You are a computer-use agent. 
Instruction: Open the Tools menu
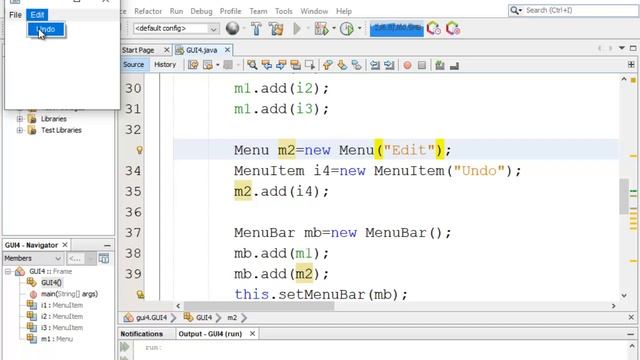[284, 11]
